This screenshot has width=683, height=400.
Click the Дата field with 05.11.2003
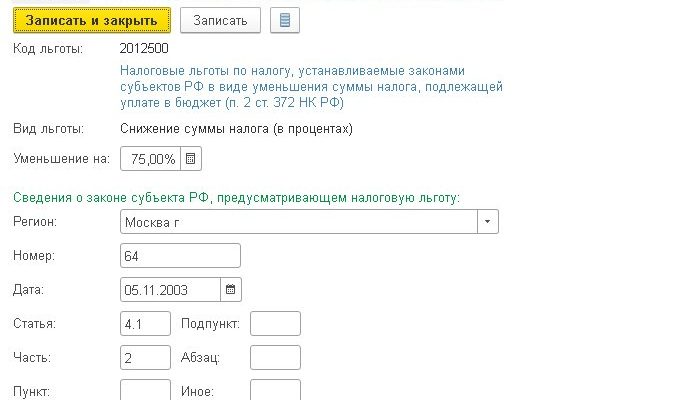[168, 290]
